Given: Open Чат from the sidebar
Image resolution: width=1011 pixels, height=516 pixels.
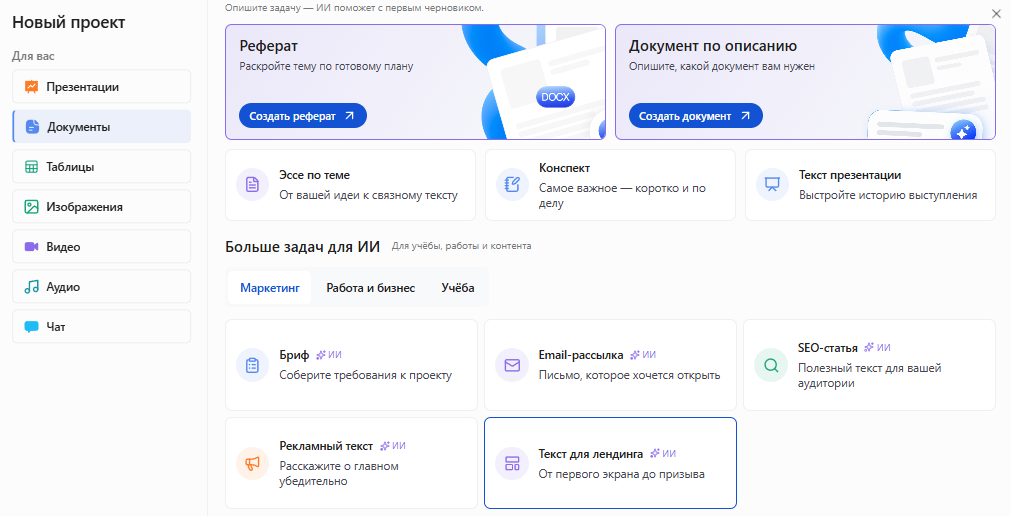Looking at the screenshot, I should pyautogui.click(x=101, y=326).
